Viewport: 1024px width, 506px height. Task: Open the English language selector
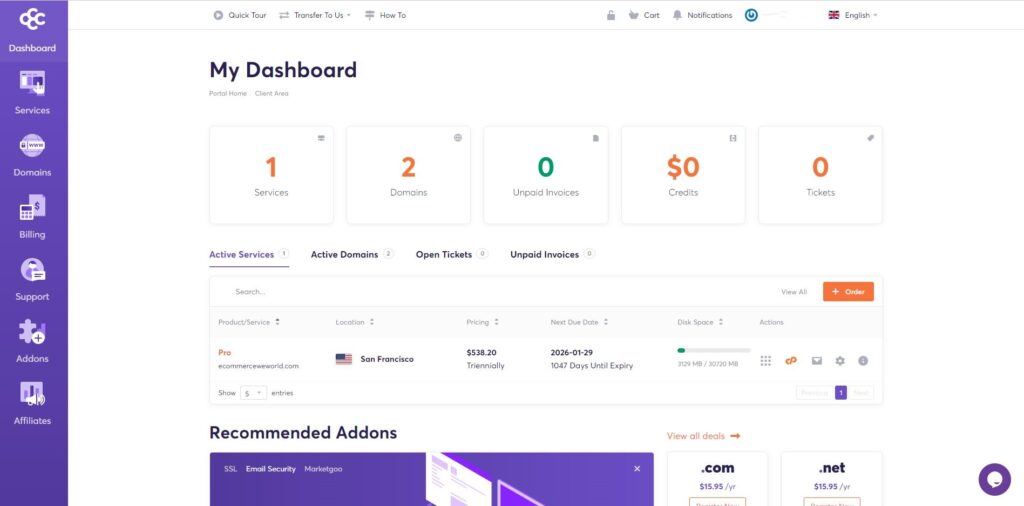point(853,15)
